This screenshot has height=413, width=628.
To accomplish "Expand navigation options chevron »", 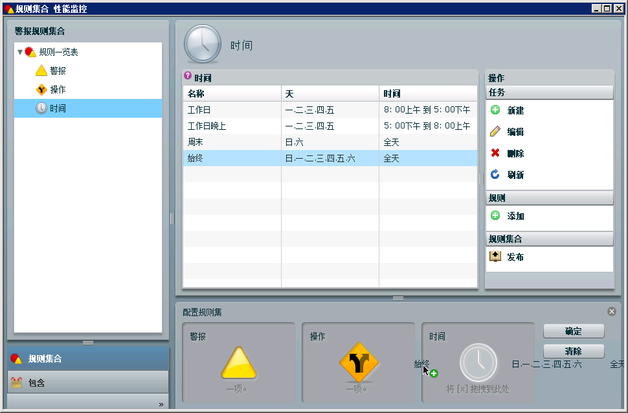I will [161, 404].
